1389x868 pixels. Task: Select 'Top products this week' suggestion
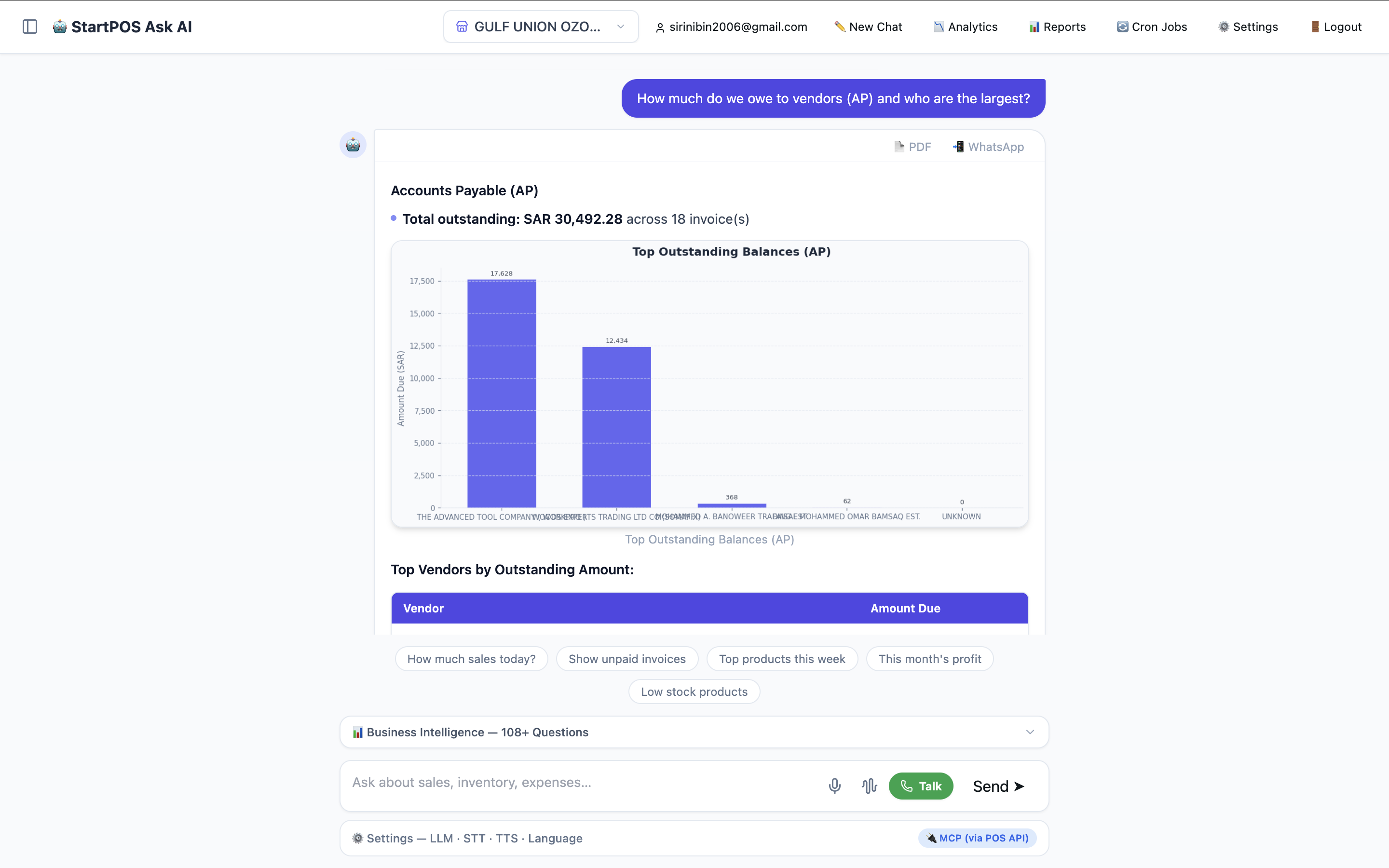click(782, 659)
